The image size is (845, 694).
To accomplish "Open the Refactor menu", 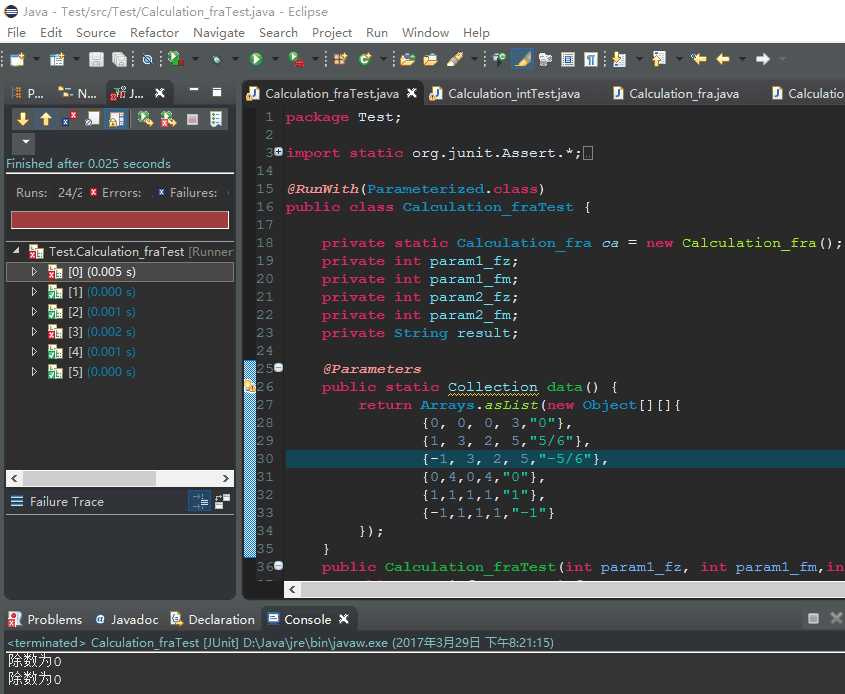I will pos(154,32).
